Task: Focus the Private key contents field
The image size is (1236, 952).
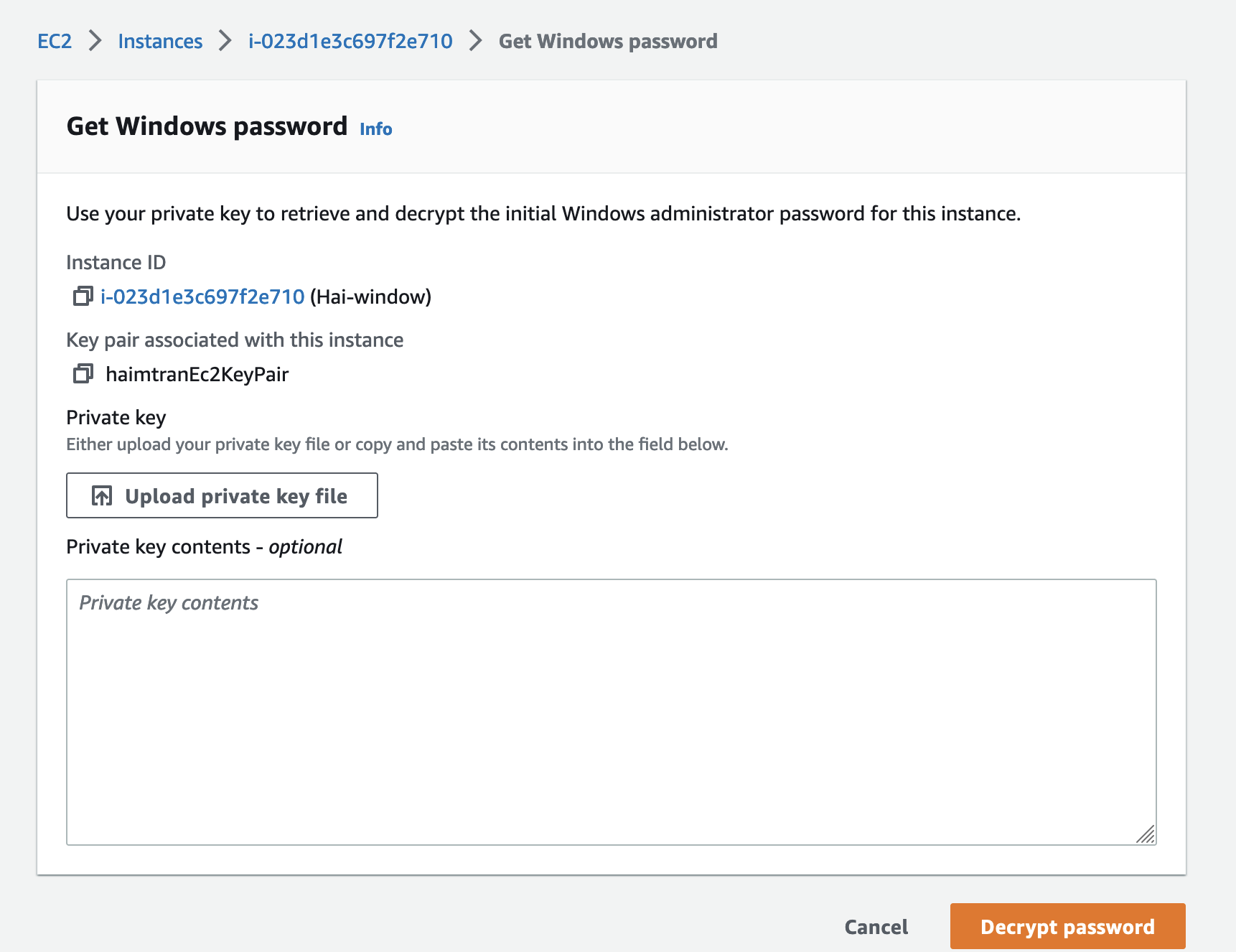Action: coord(612,712)
